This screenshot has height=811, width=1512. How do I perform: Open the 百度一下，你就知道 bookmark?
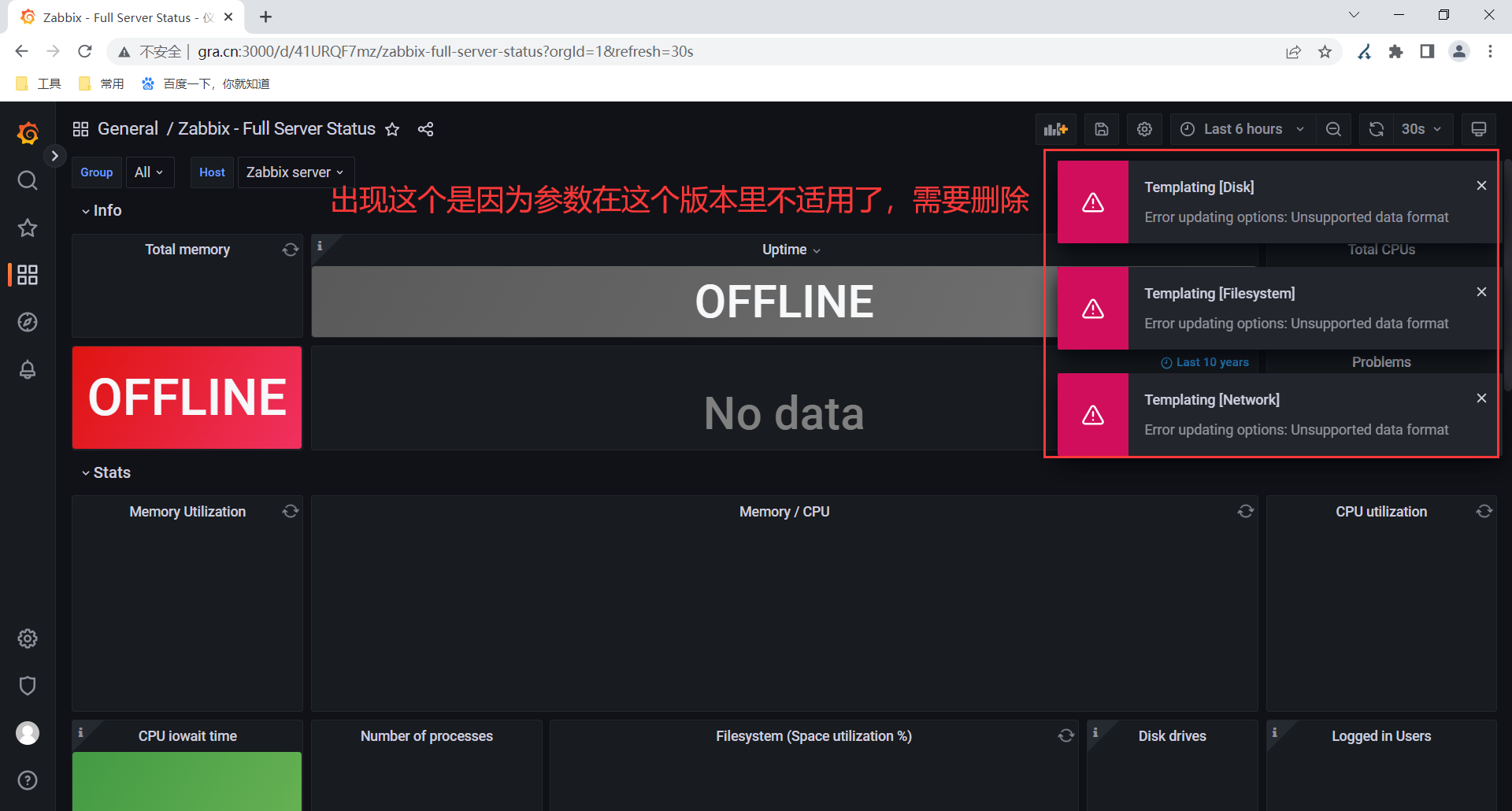click(206, 83)
